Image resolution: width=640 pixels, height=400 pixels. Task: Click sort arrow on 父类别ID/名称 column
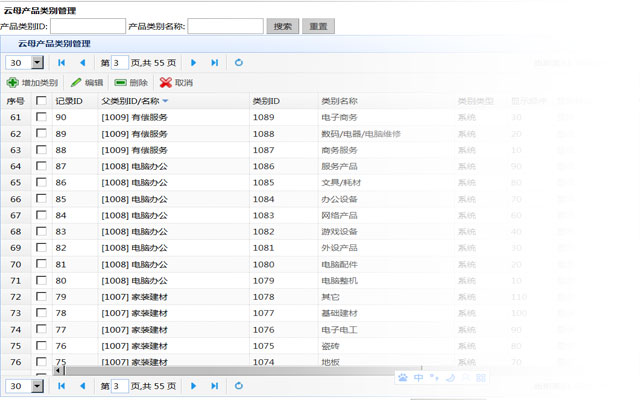click(166, 101)
